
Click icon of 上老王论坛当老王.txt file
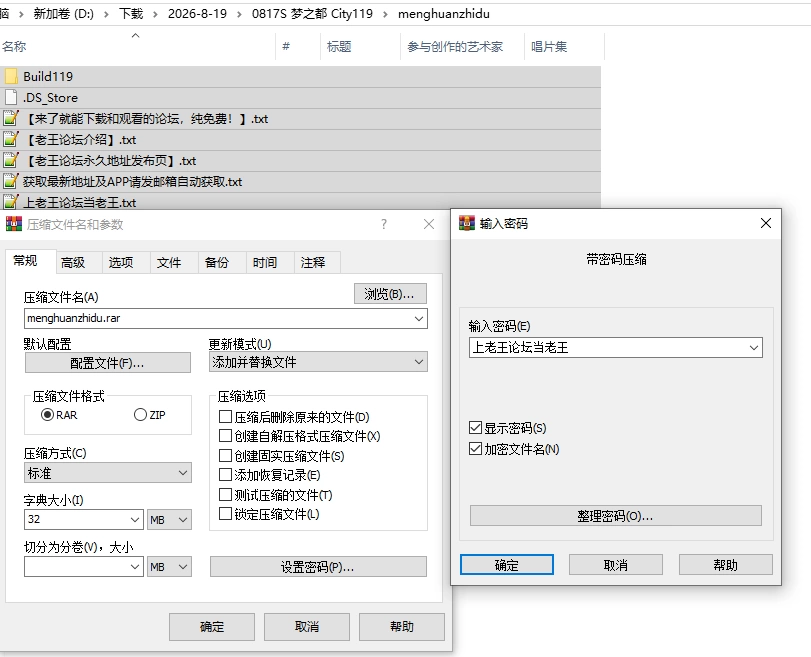(x=11, y=202)
